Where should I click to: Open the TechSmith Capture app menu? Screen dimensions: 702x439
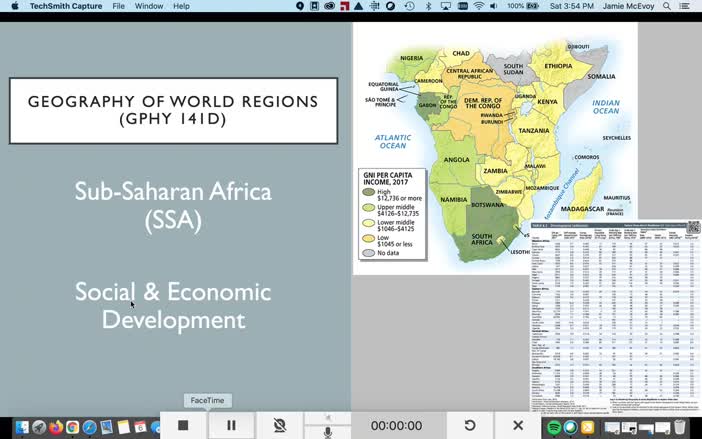(66, 6)
